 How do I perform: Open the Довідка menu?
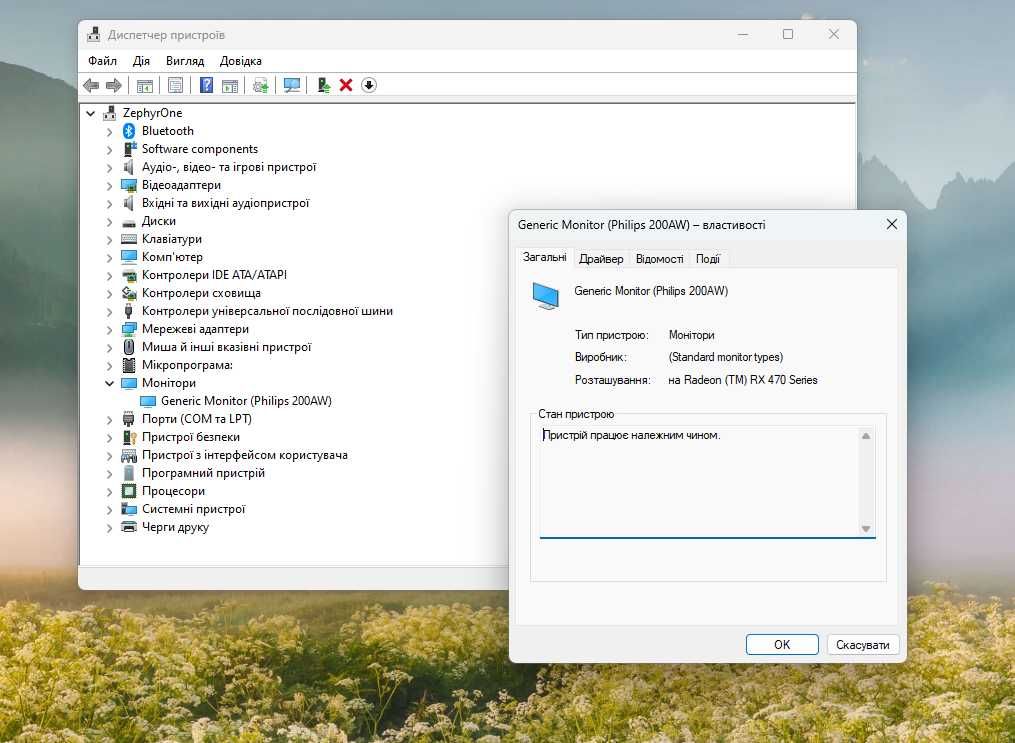click(241, 61)
